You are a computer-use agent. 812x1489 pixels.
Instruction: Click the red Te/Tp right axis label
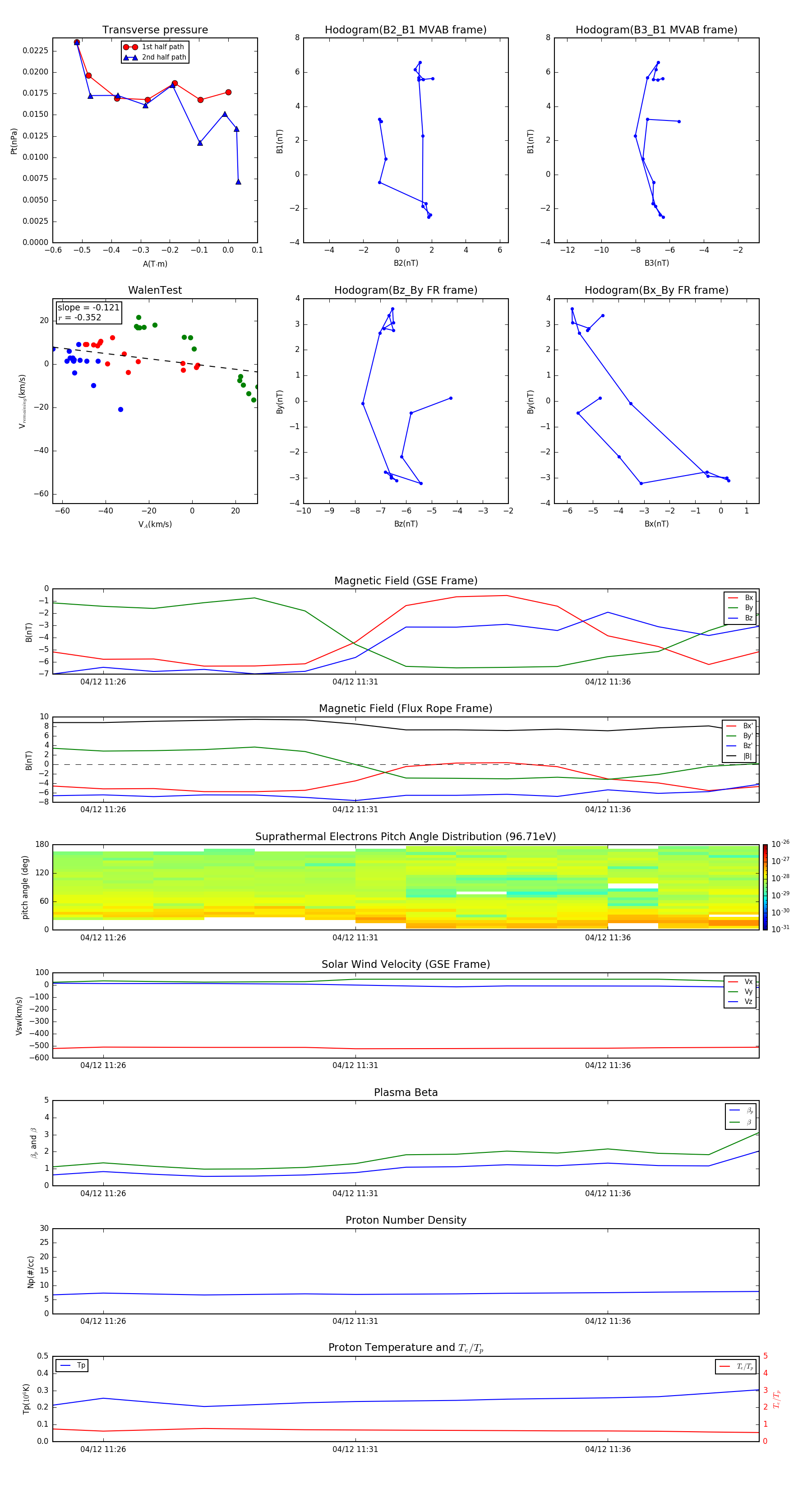click(x=777, y=1399)
